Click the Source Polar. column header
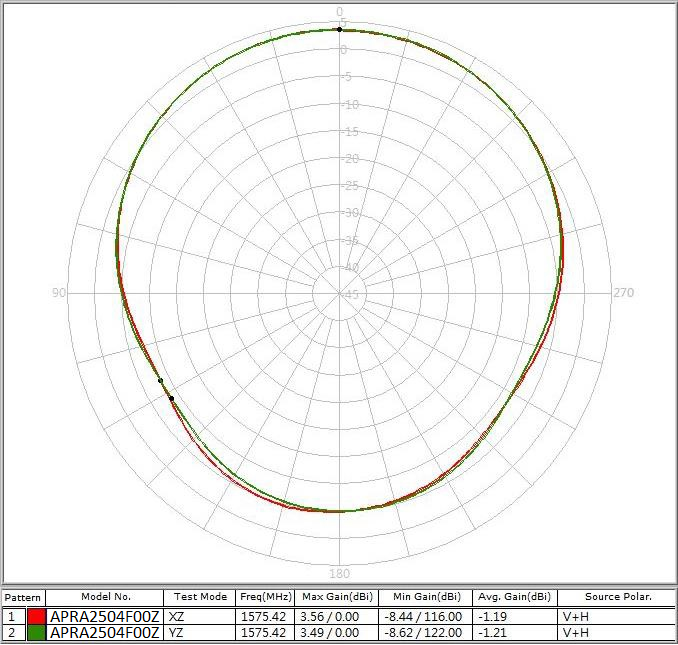The height and width of the screenshot is (645, 678). pos(617,597)
